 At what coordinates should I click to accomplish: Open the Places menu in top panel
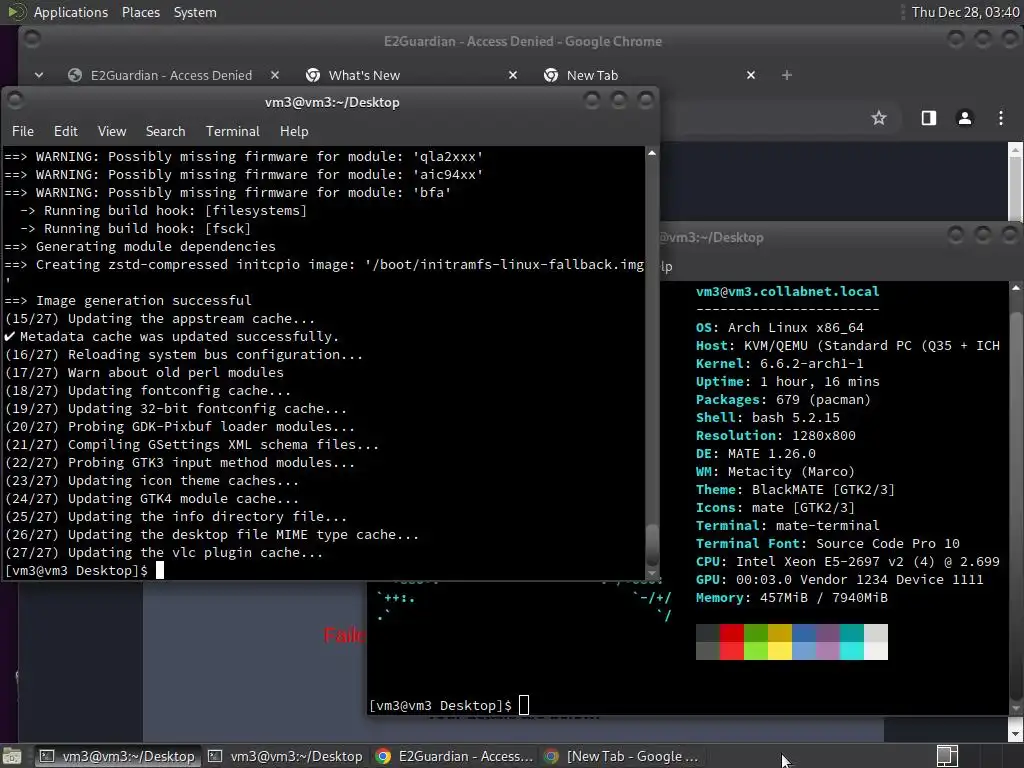(x=140, y=12)
